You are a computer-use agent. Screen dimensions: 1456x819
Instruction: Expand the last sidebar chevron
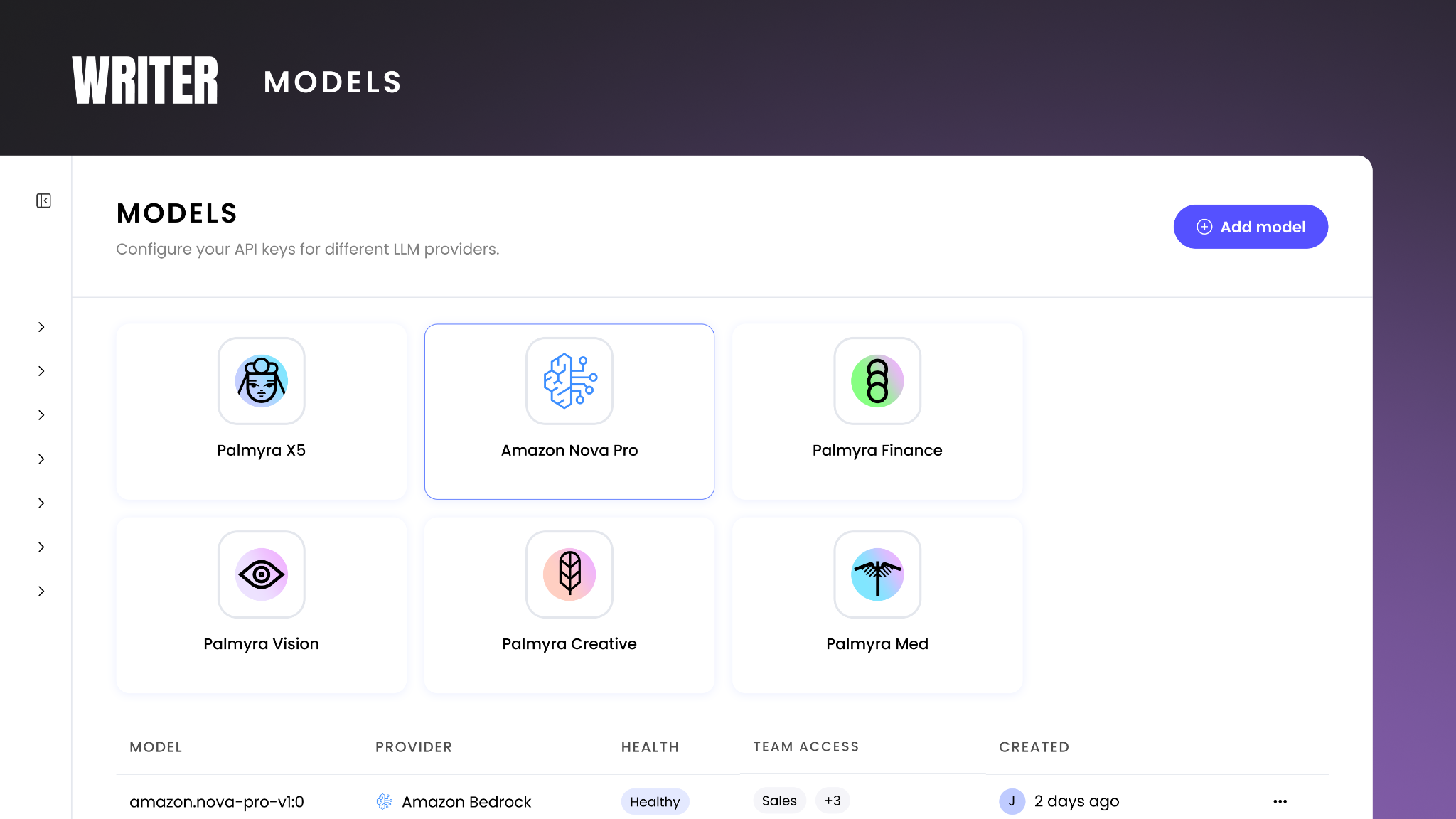[x=41, y=591]
